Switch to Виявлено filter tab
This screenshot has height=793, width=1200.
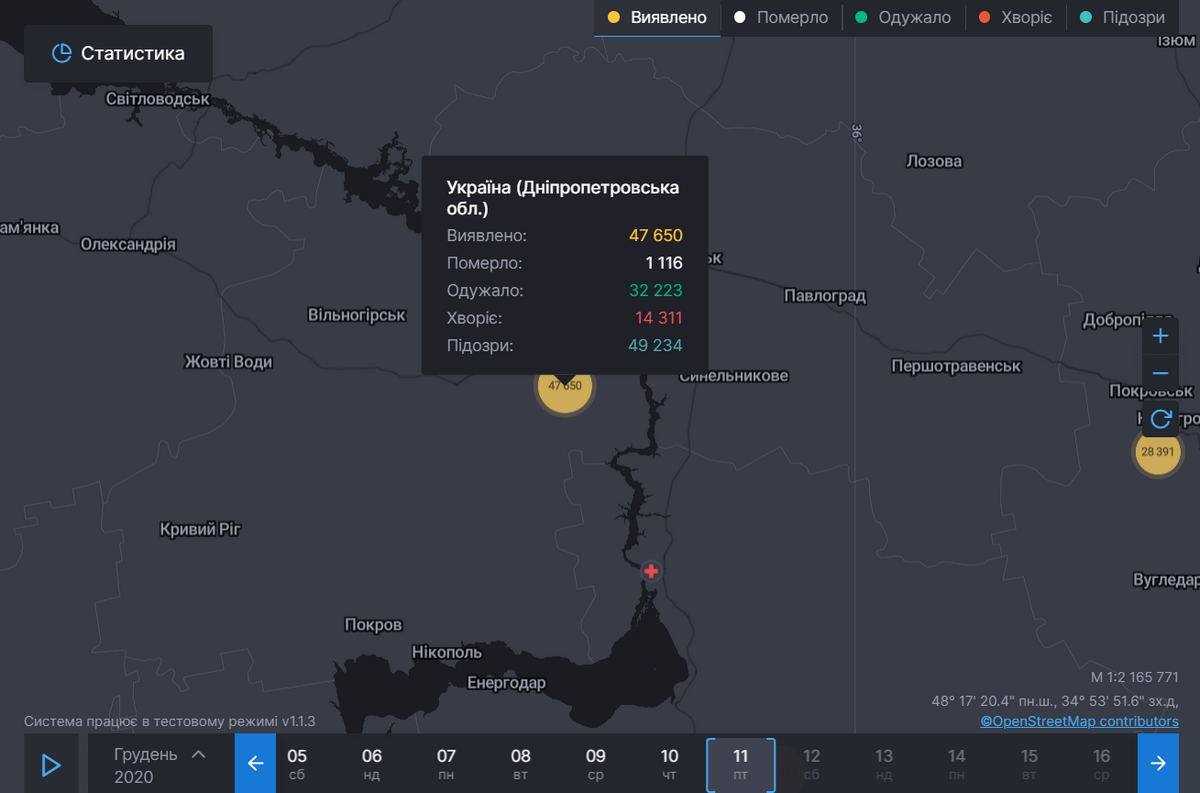click(x=657, y=18)
